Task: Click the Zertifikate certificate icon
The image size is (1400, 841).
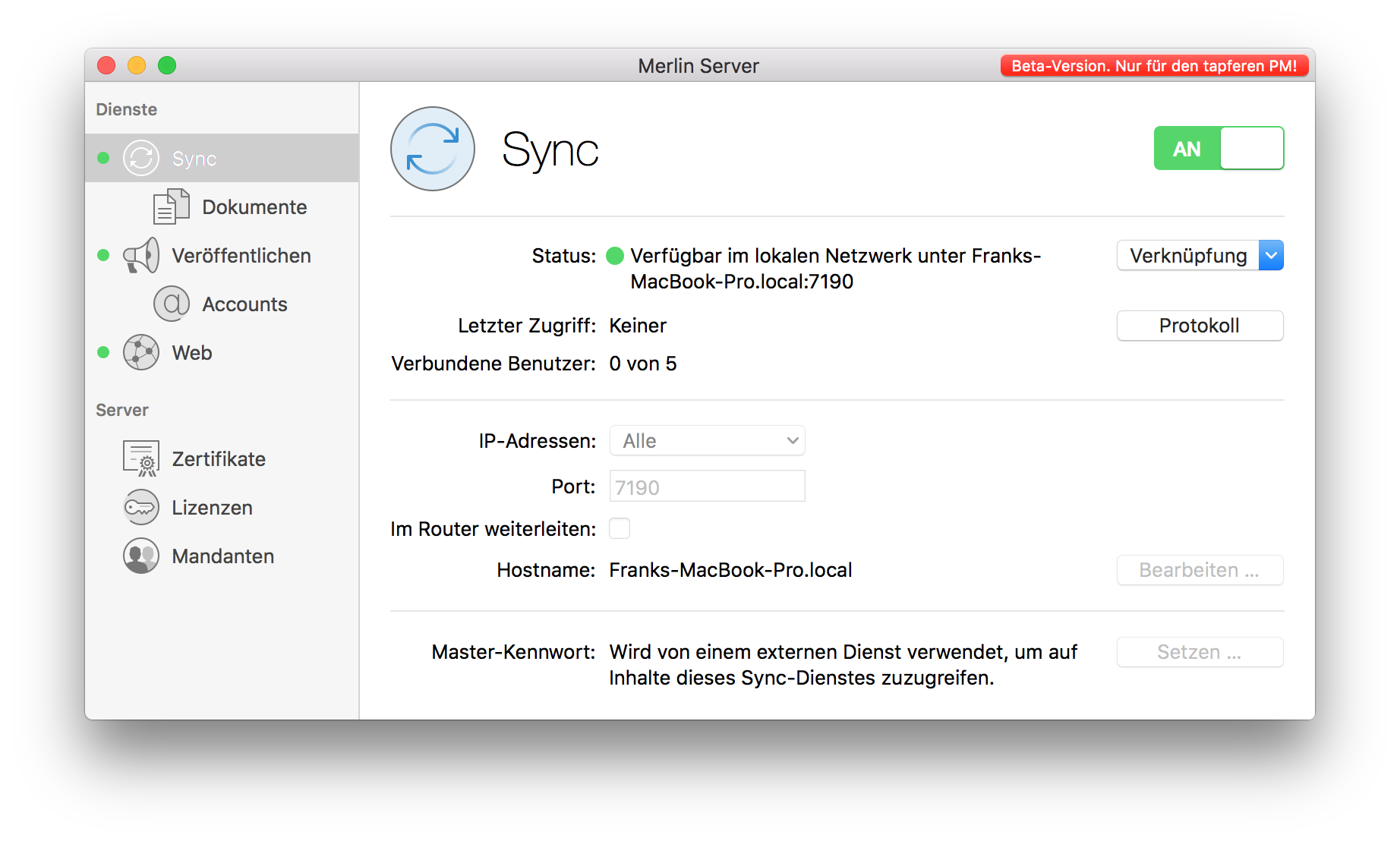Action: click(141, 458)
